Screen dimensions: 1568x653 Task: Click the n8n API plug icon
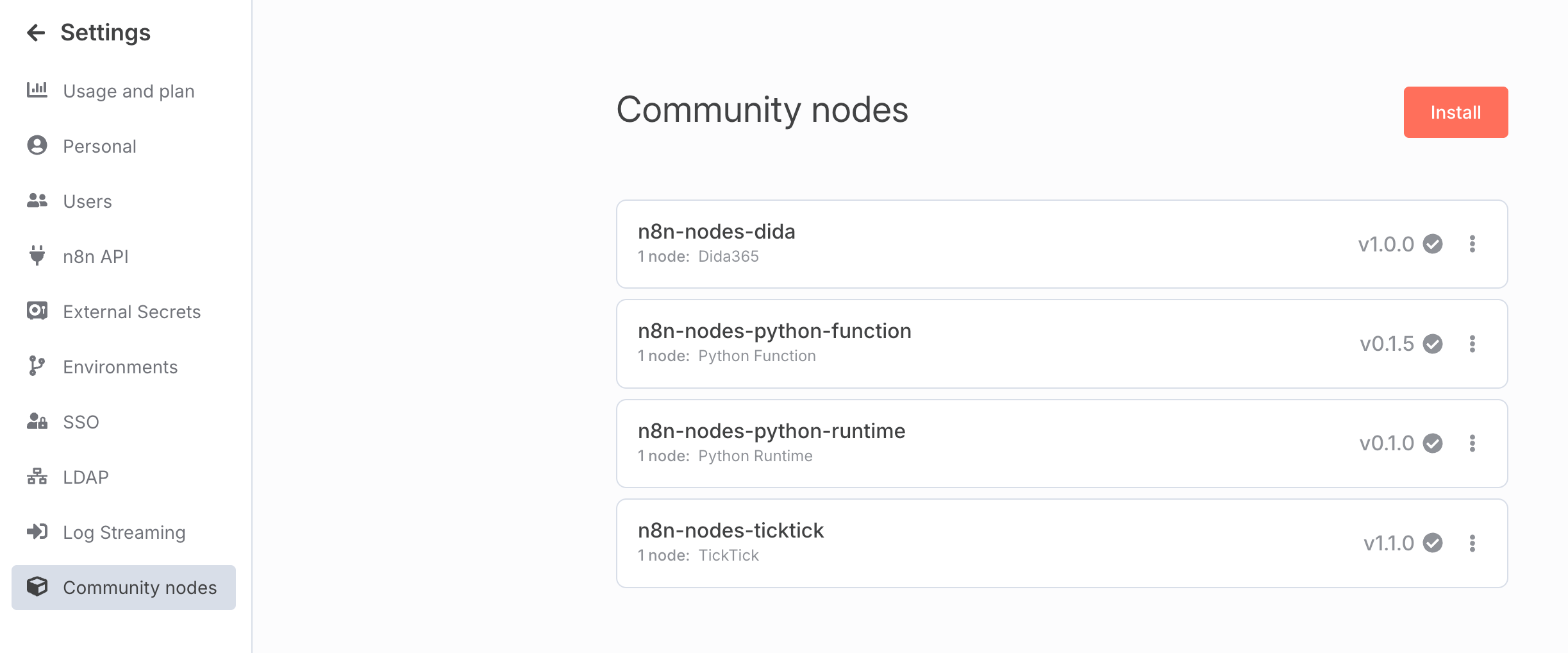[x=37, y=256]
